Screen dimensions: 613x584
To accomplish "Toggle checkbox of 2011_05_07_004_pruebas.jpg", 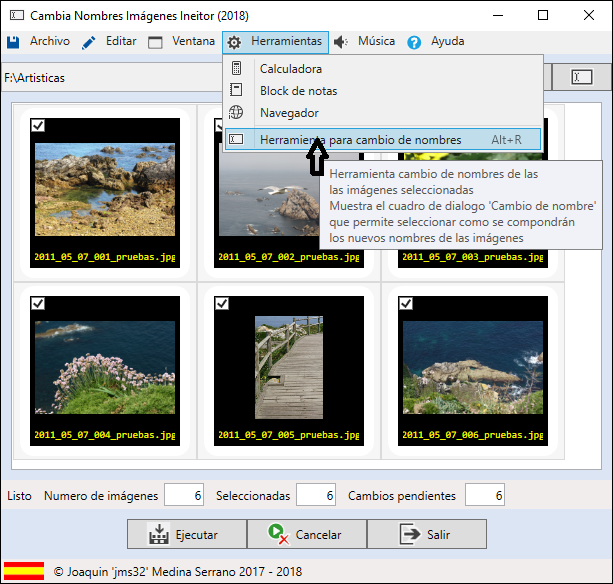I will [x=38, y=303].
